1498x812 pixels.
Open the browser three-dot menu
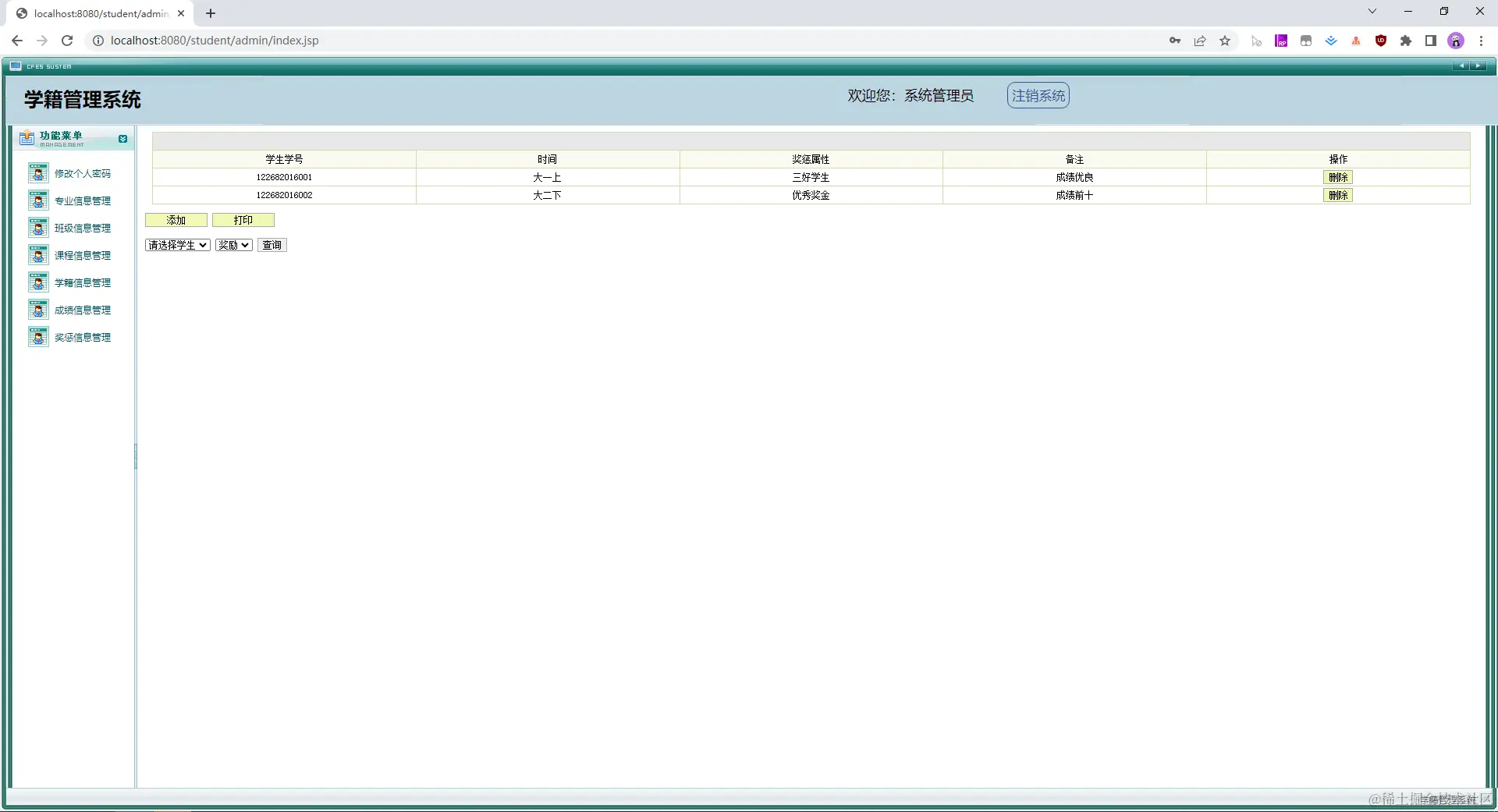[1481, 41]
